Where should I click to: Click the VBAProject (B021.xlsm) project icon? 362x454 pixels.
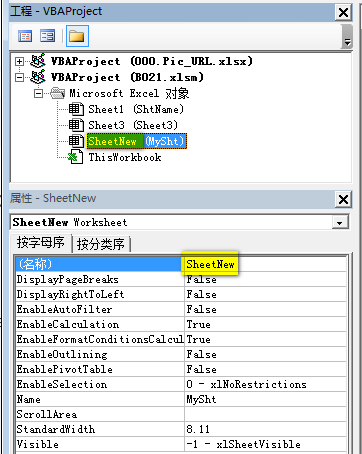click(38, 77)
